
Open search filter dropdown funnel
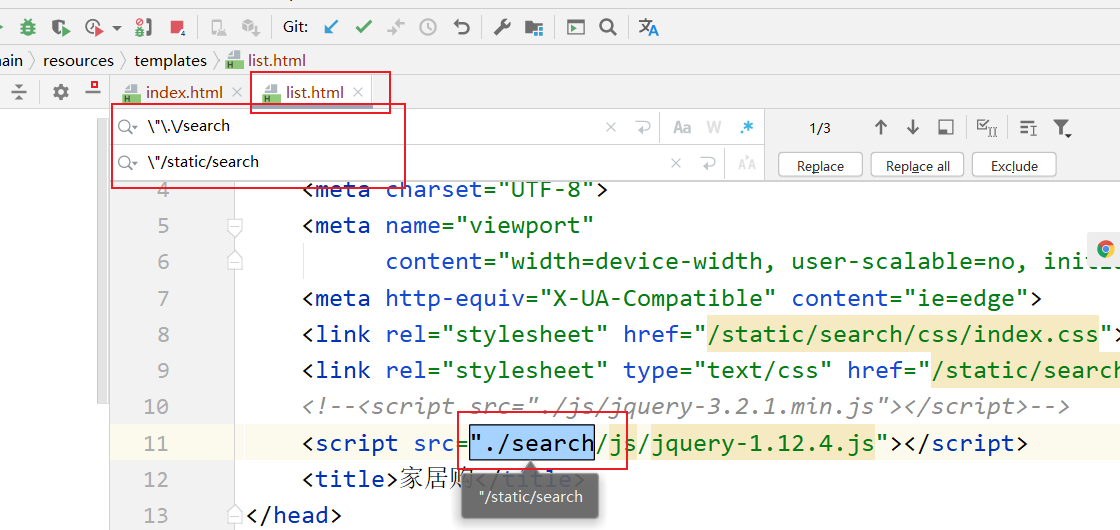coord(1061,129)
